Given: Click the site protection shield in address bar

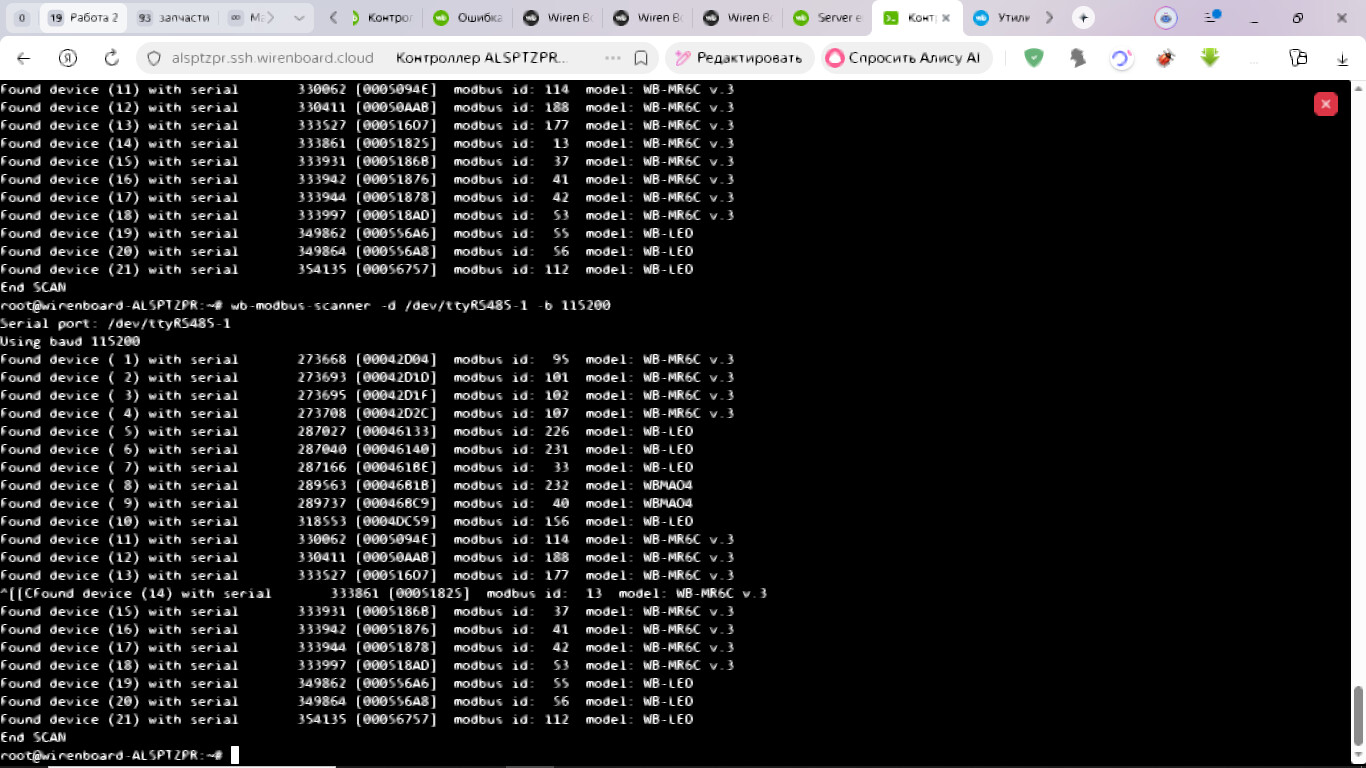Looking at the screenshot, I should tap(154, 58).
